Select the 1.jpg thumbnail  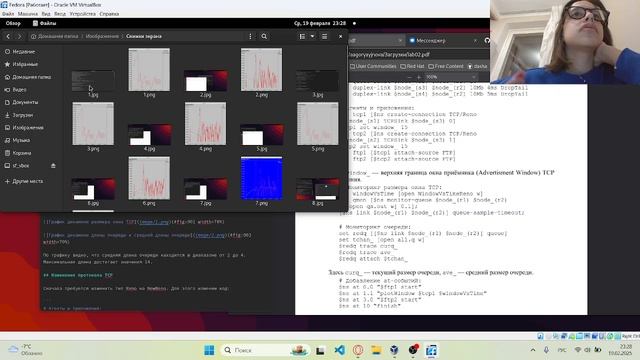pyautogui.click(x=93, y=81)
